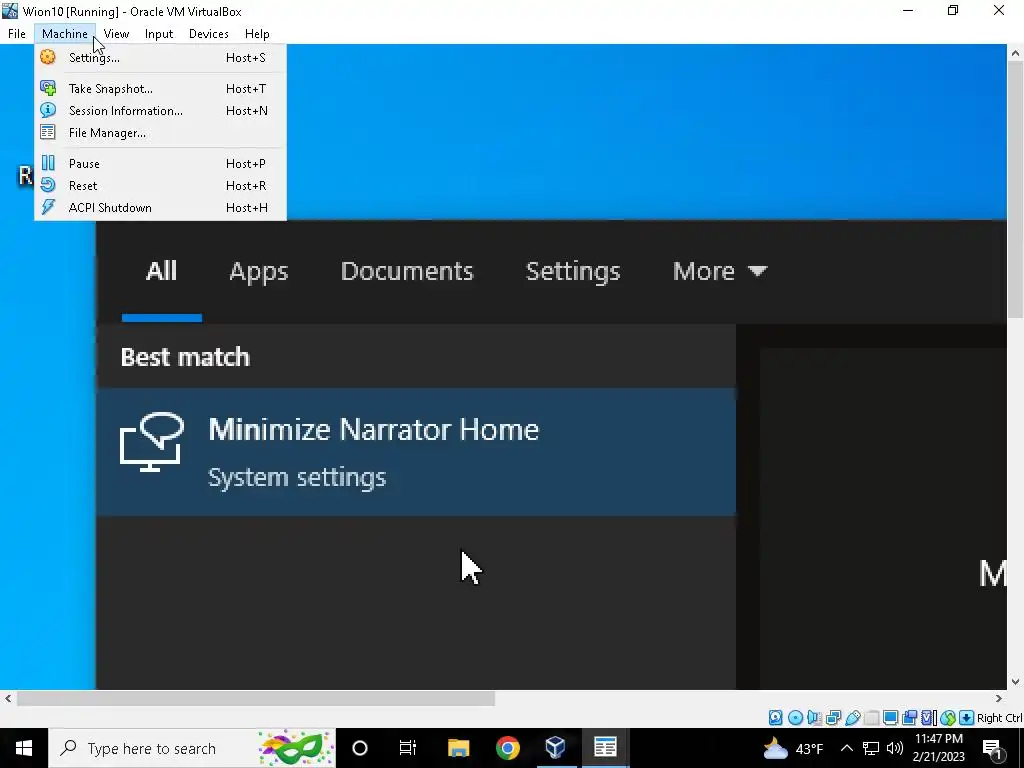Click the vertical scrollbar thumb

coord(1016,187)
